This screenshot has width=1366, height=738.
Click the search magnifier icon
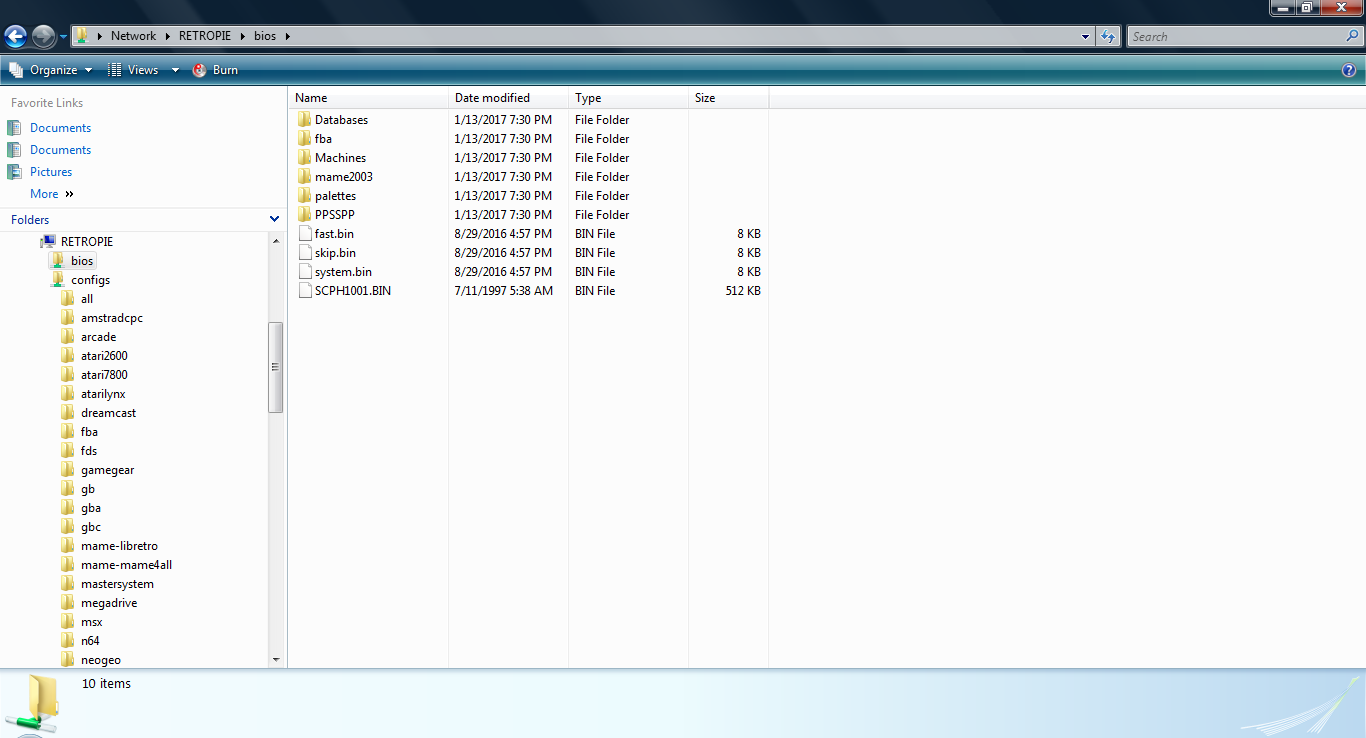(1352, 36)
